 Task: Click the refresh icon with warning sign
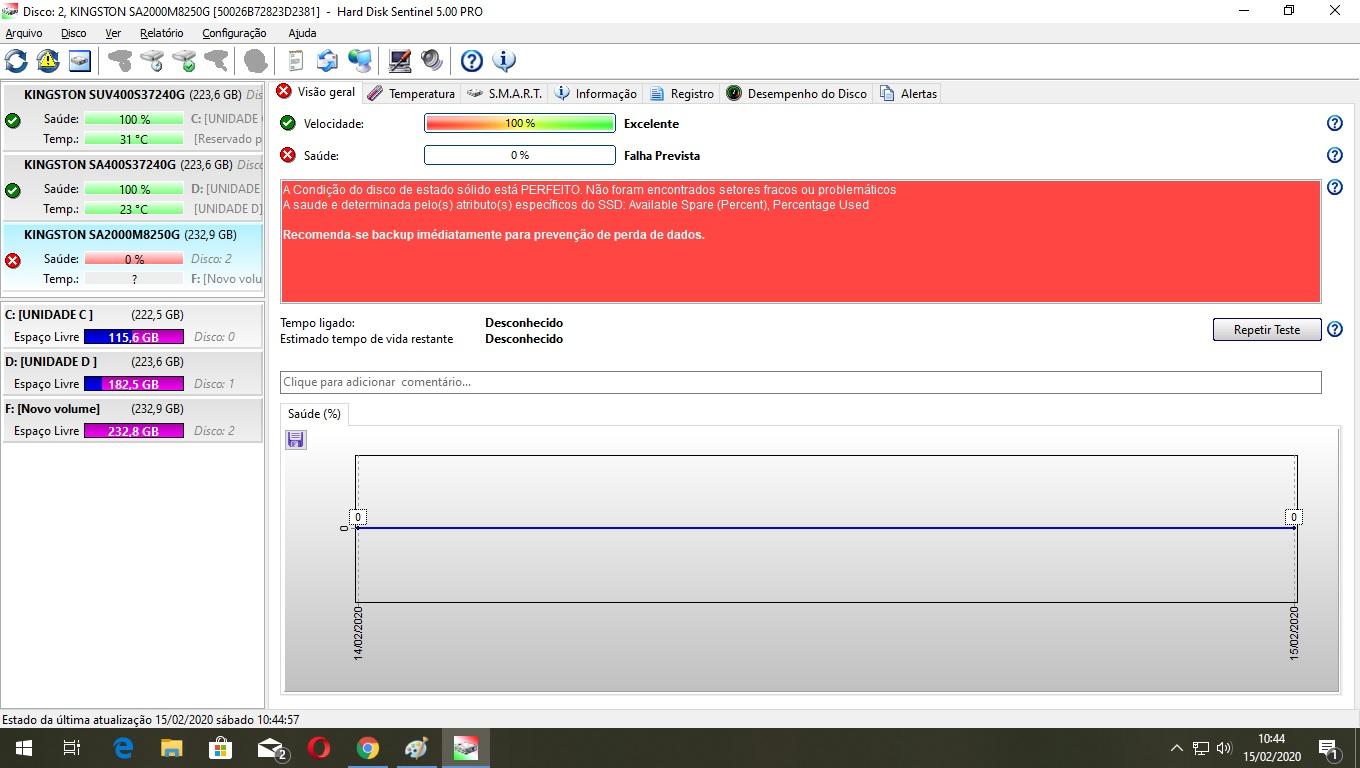pos(48,61)
